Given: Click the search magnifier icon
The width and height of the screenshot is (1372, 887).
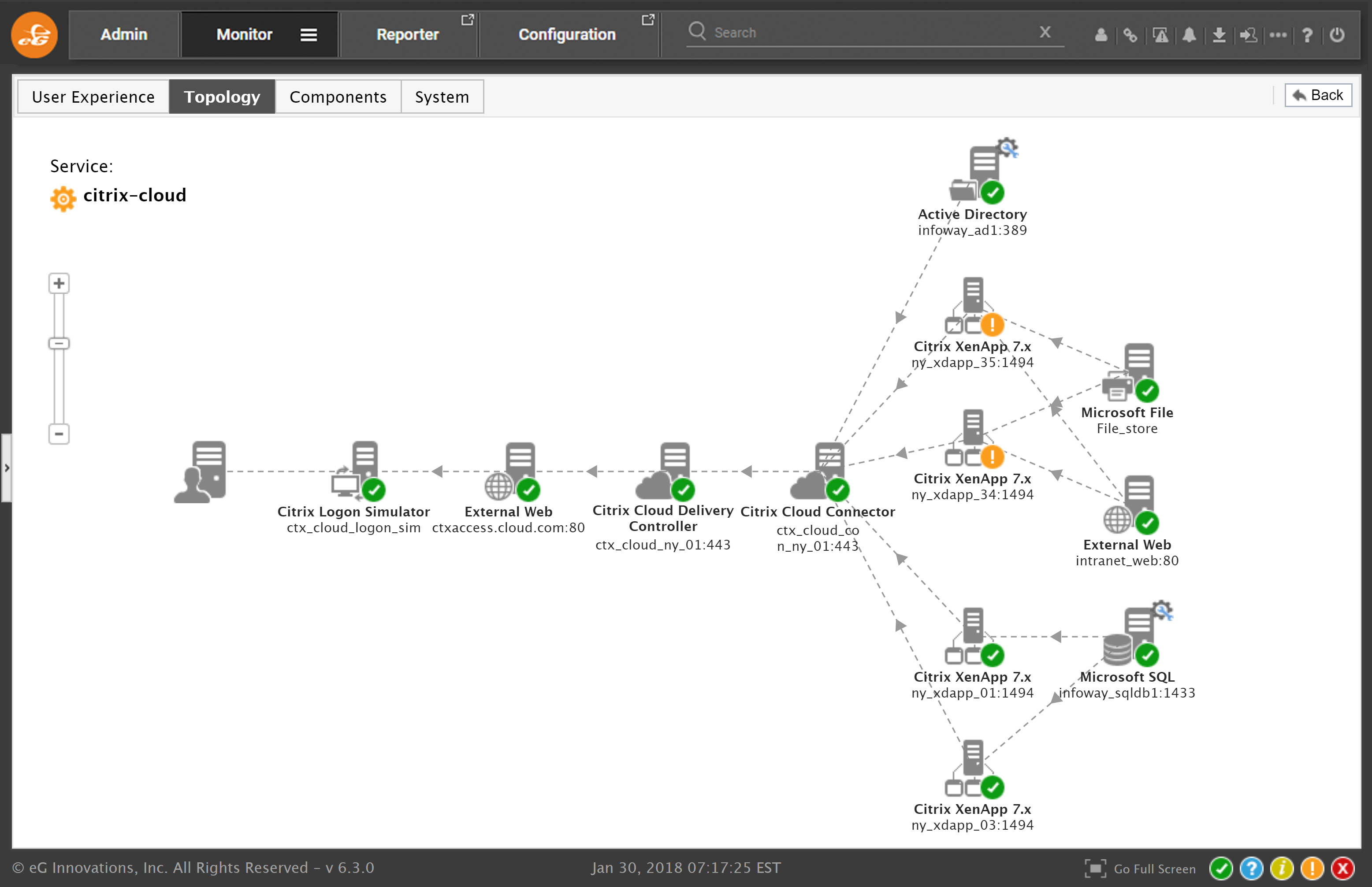Looking at the screenshot, I should (697, 30).
